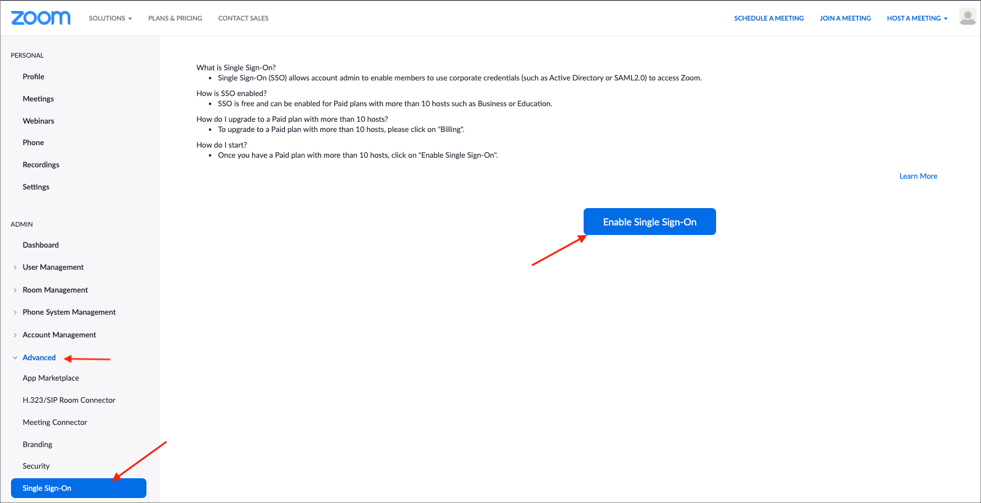
Task: Open Contact Sales page
Action: coord(243,18)
